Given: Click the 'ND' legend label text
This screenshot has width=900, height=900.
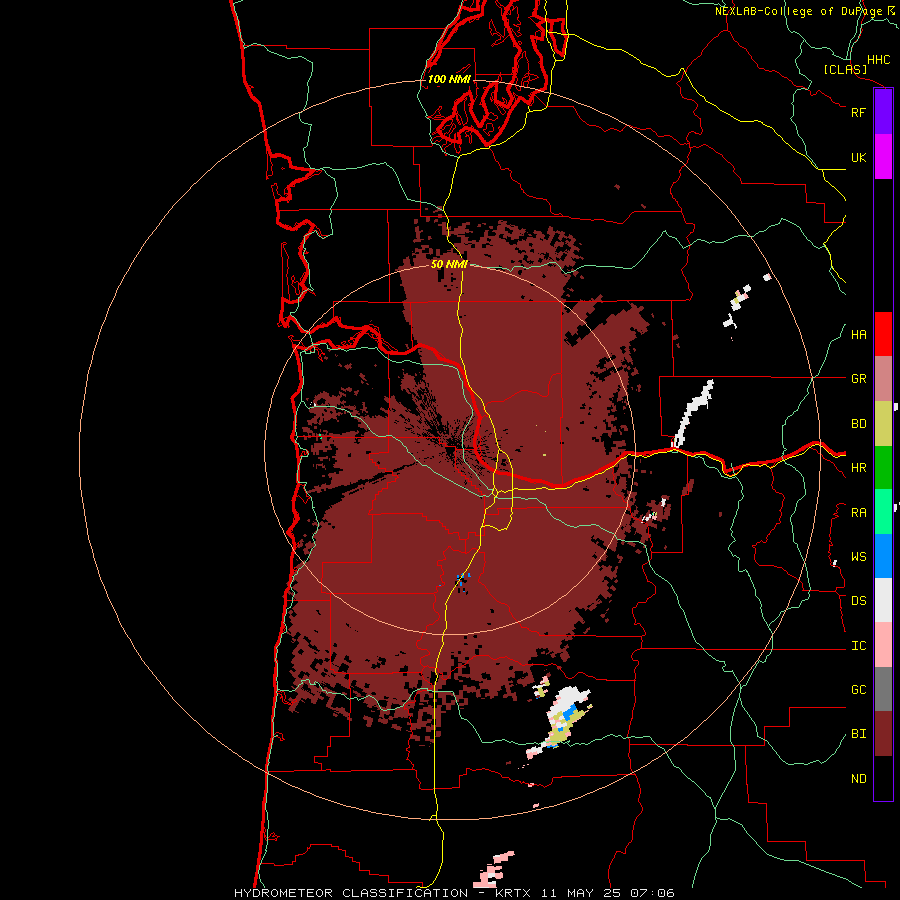Looking at the screenshot, I should tap(858, 779).
